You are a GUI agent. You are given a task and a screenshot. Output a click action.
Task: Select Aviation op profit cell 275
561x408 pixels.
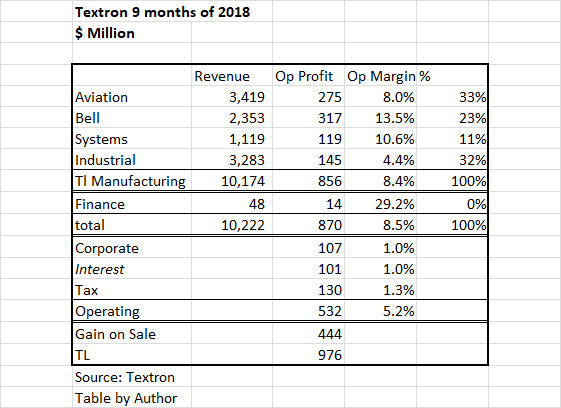(x=308, y=97)
